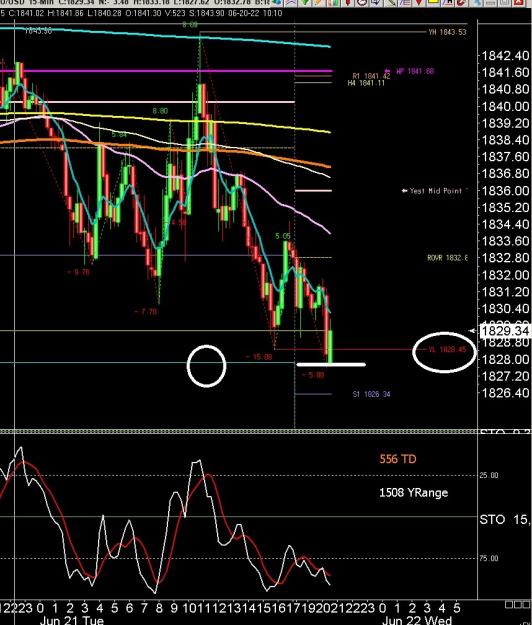The width and height of the screenshot is (532, 625).
Task: Click the 556 TD orange text
Action: 398,459
